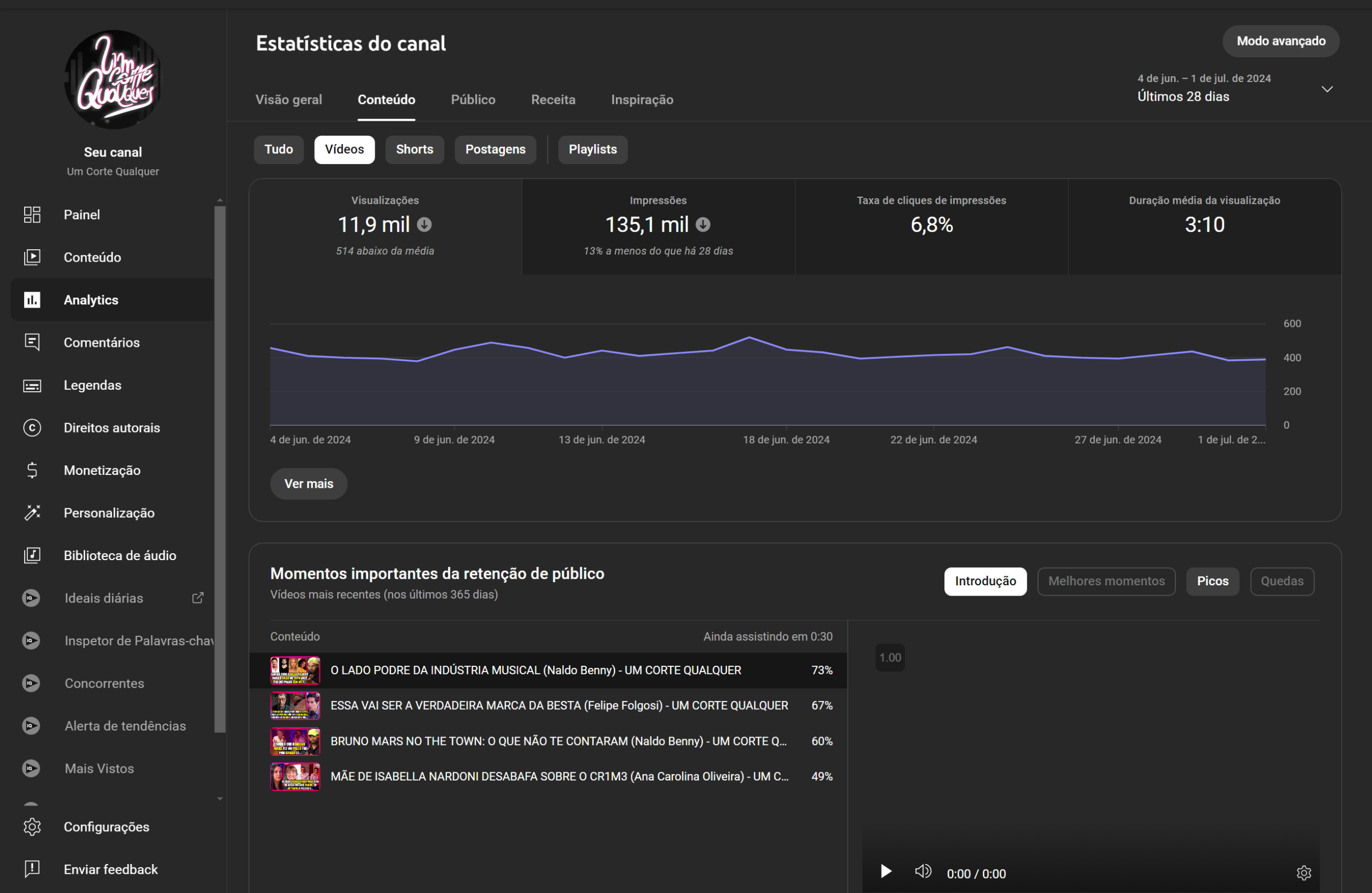Open Biblioteca de áudio icon
The width and height of the screenshot is (1372, 893).
(32, 555)
